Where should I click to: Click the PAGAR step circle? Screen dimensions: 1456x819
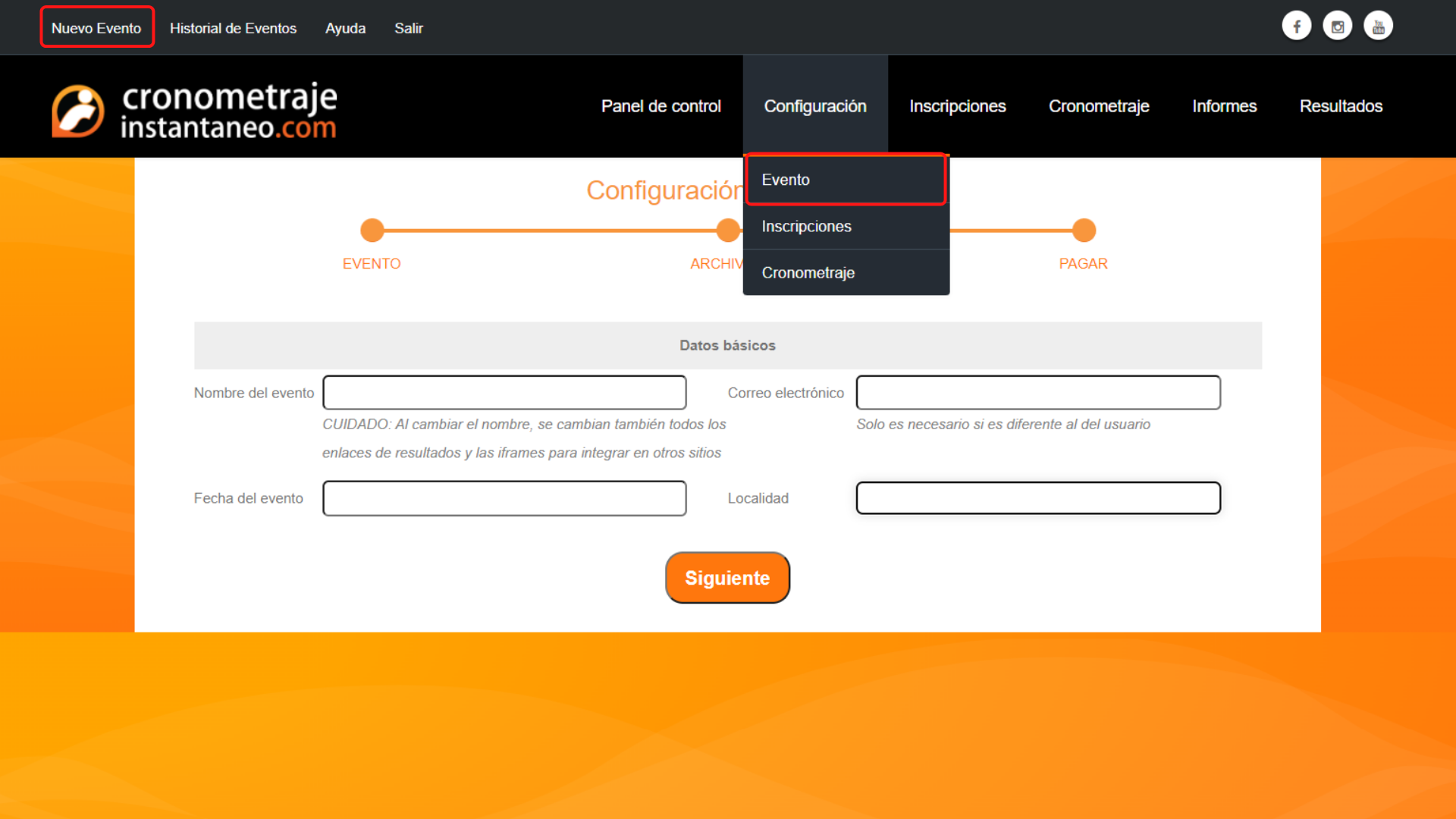(x=1084, y=230)
